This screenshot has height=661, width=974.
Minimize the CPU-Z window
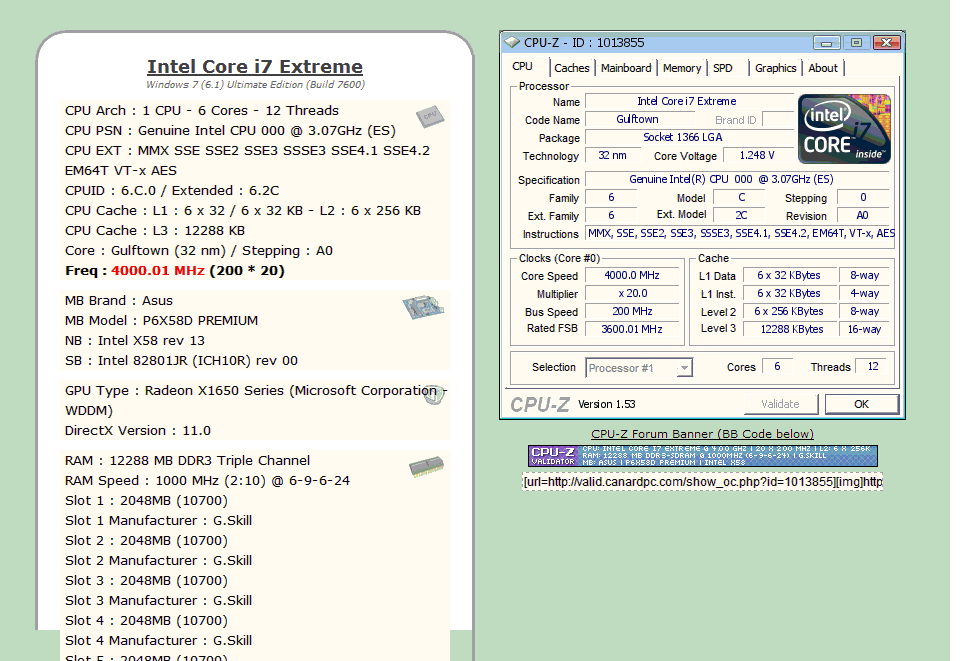pyautogui.click(x=826, y=43)
